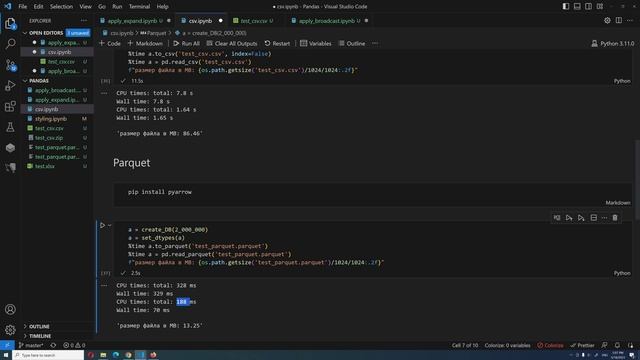The image size is (640, 360).
Task: Add a Code cell
Action: pos(110,43)
